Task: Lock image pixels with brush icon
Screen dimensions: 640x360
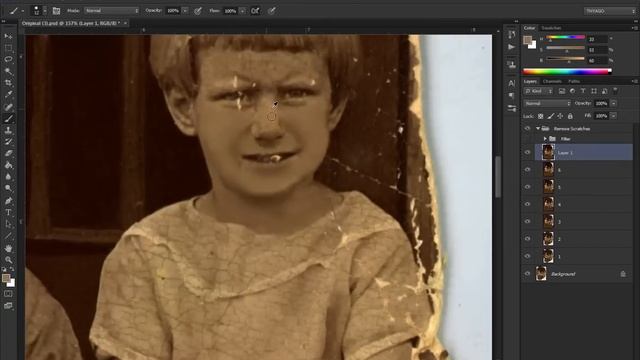Action: [x=551, y=116]
